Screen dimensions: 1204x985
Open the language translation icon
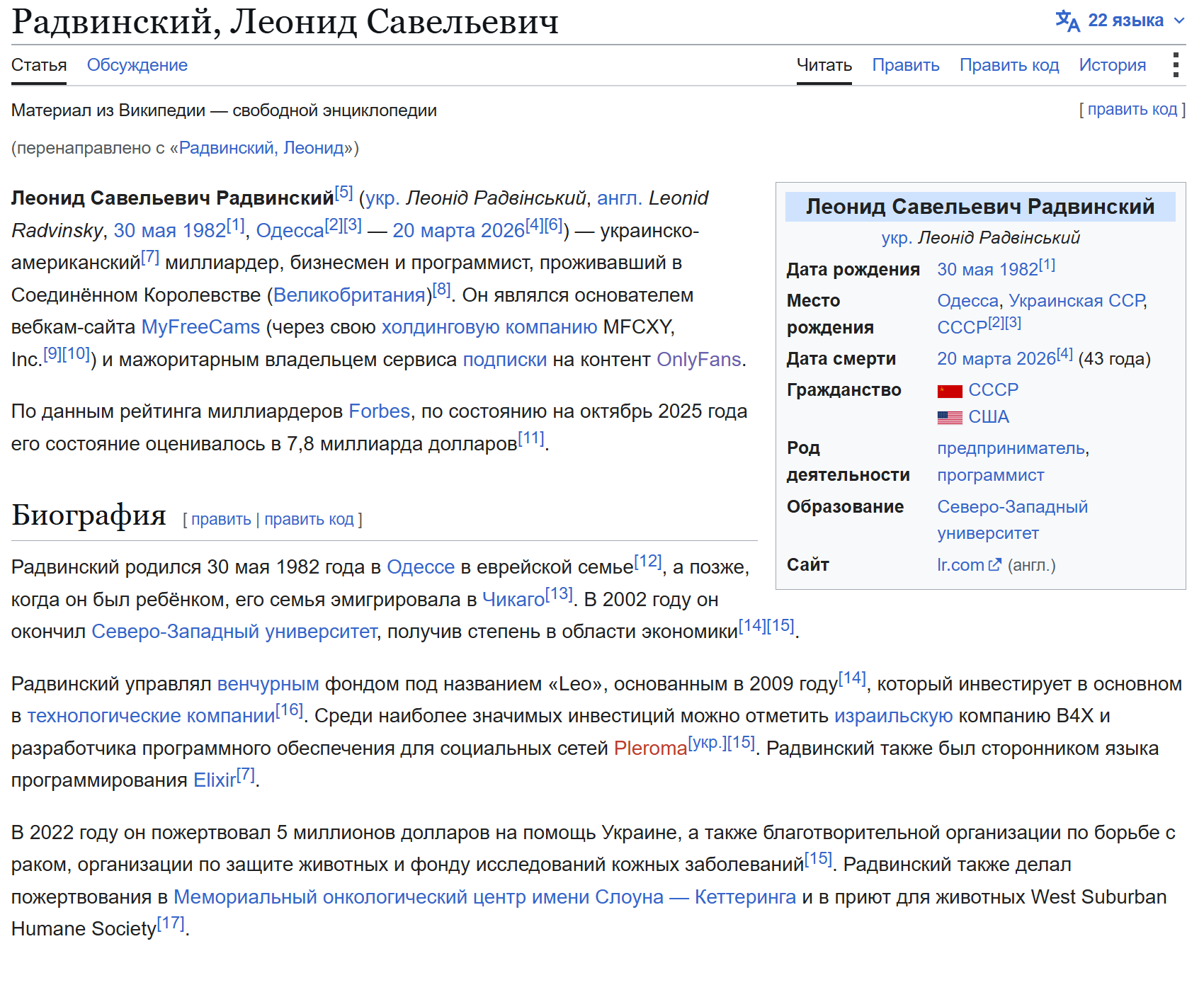[1067, 21]
